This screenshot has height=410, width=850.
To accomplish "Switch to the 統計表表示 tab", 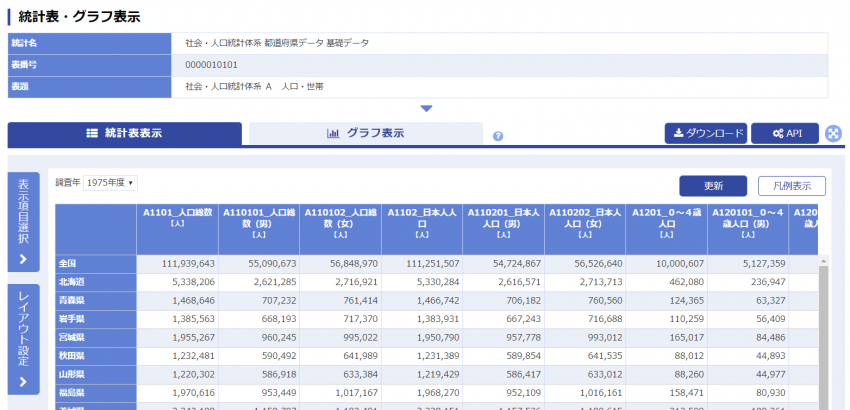I will pyautogui.click(x=125, y=133).
